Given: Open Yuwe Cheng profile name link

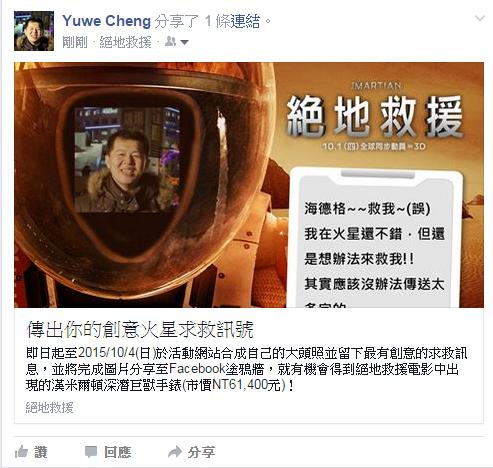Looking at the screenshot, I should pos(106,21).
